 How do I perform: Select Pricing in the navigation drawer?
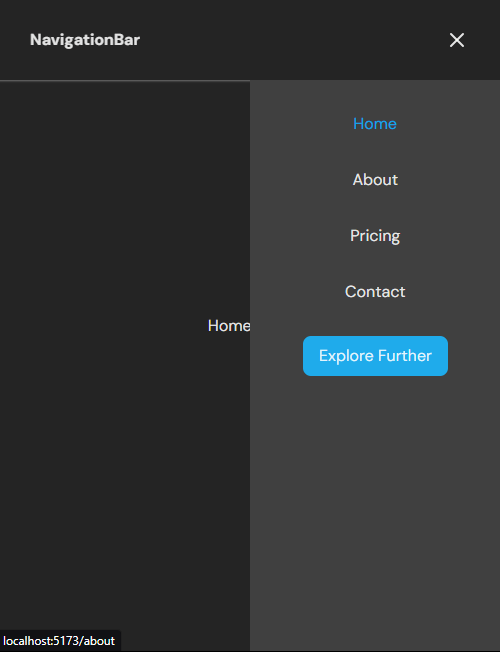click(375, 236)
